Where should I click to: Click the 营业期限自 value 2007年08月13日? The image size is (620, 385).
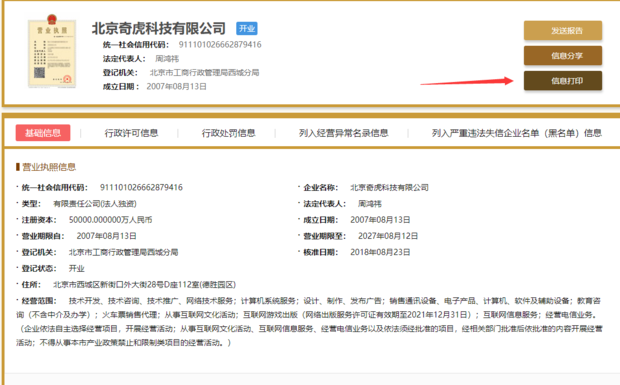pyautogui.click(x=106, y=236)
